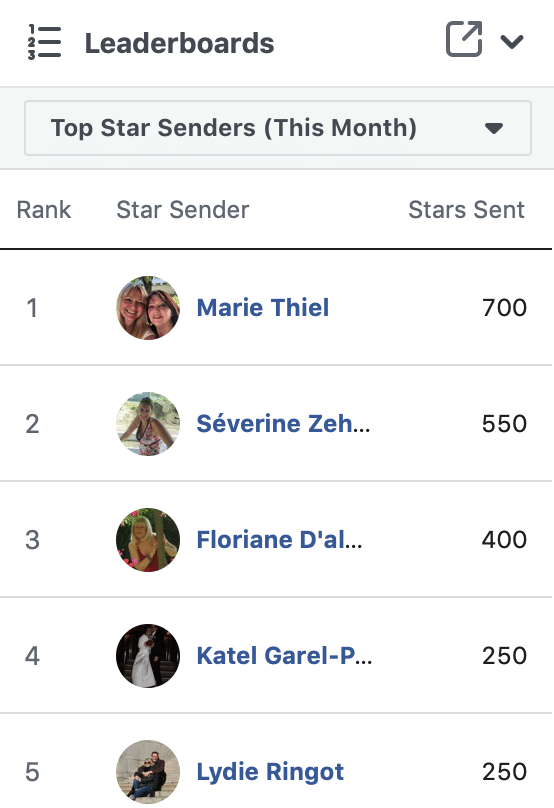Open Séverine Zeh... profile link
554x808 pixels.
[x=283, y=424]
